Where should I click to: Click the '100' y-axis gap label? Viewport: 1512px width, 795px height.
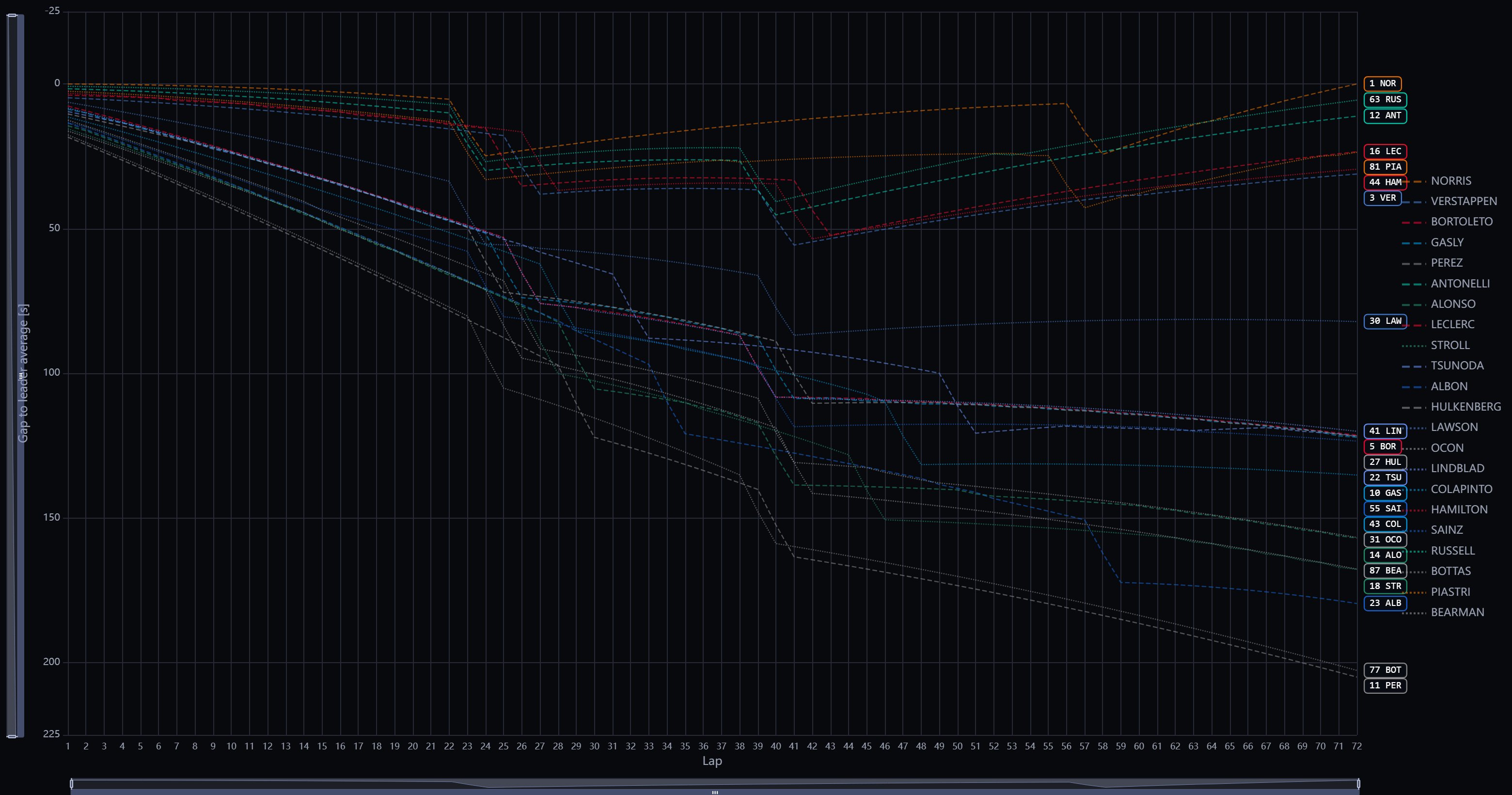click(x=52, y=372)
